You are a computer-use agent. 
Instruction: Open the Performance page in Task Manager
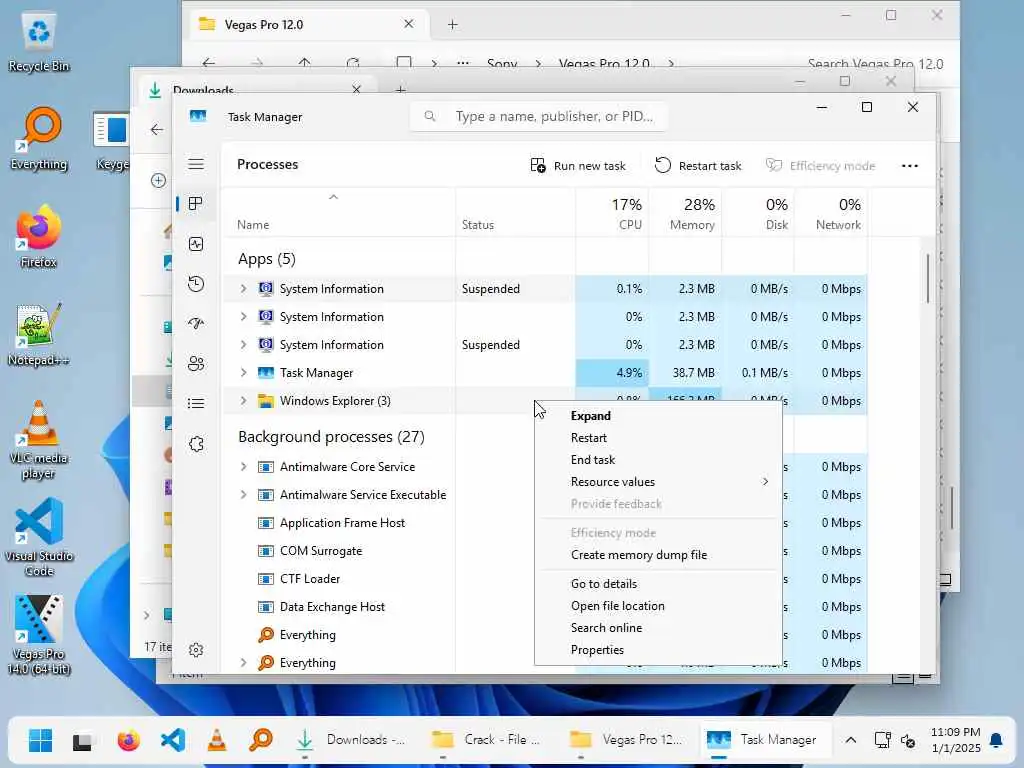(196, 244)
